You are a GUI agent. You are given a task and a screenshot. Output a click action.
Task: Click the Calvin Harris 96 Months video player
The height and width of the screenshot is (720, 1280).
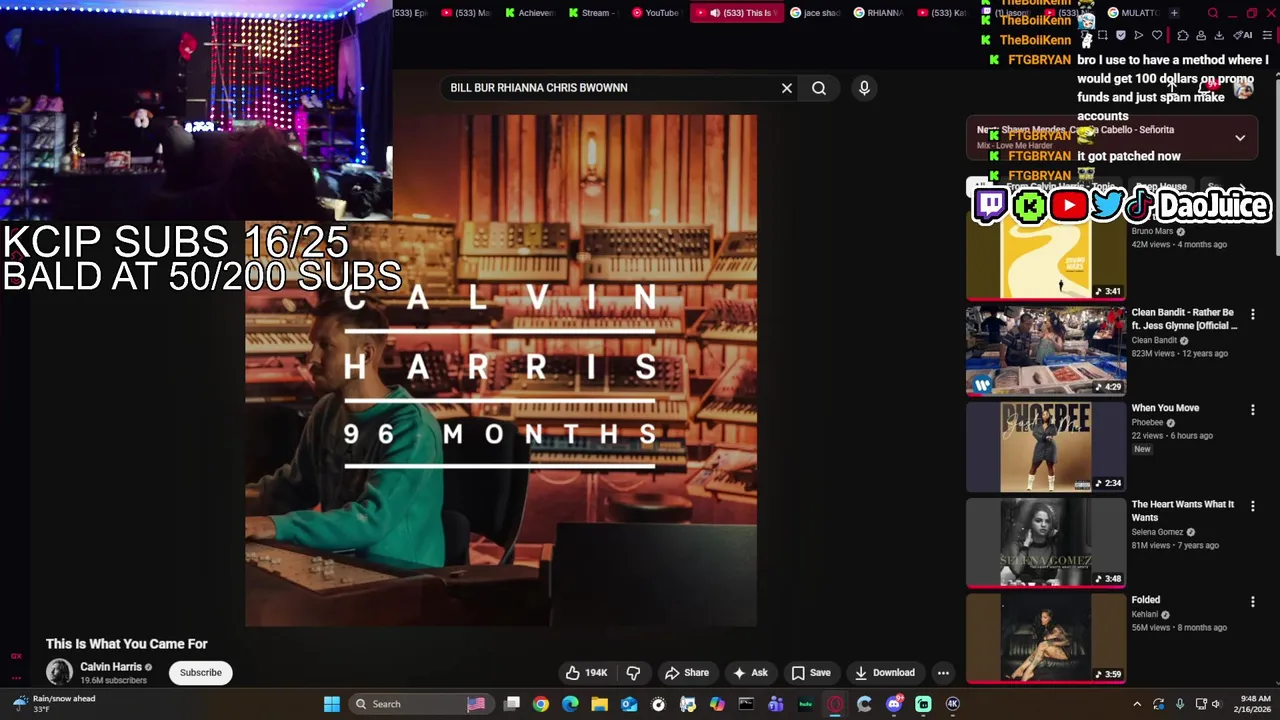tap(501, 370)
